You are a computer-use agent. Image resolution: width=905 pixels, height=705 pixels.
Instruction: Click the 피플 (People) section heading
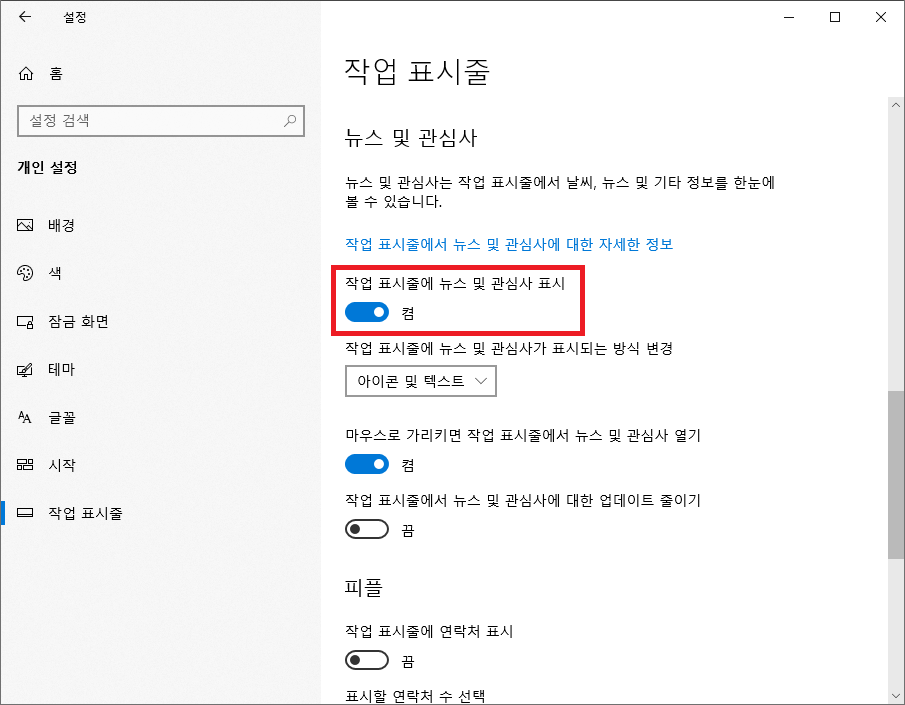363,587
